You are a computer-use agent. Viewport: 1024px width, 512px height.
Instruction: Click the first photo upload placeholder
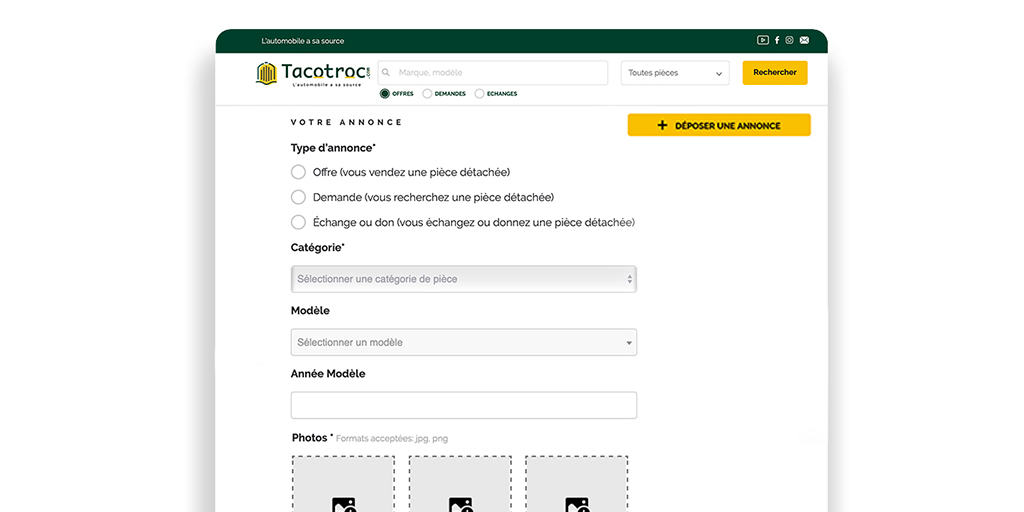pos(344,484)
